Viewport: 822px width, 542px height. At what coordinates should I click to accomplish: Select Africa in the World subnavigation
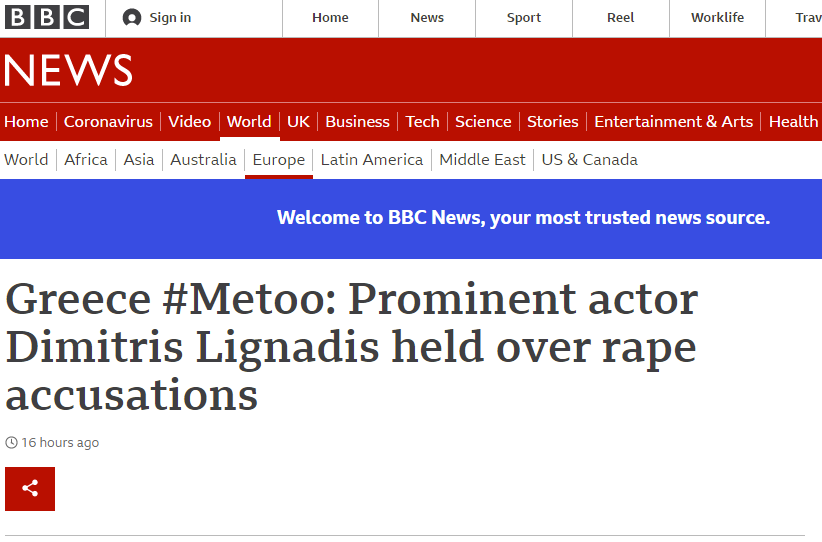pyautogui.click(x=86, y=160)
